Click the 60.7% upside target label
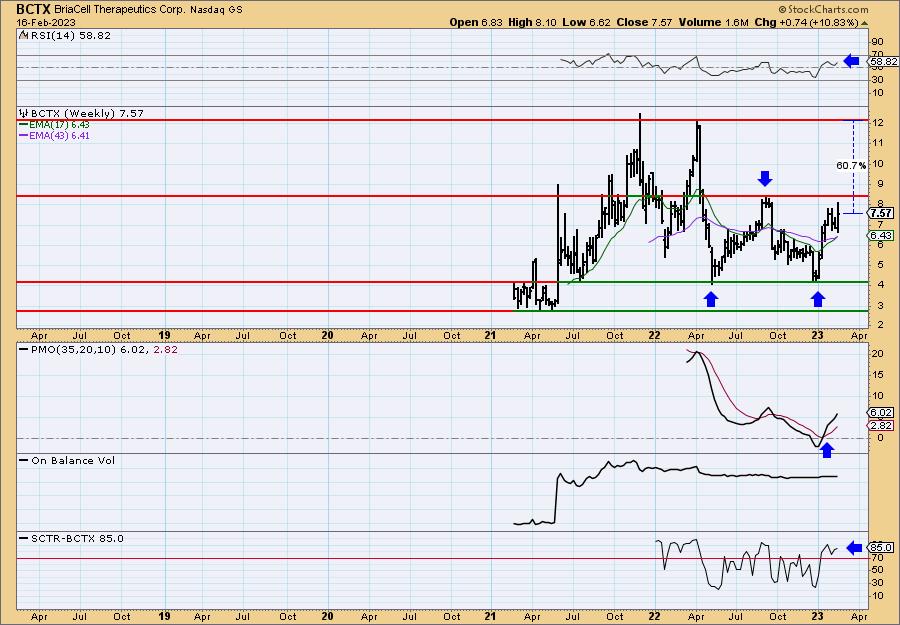Screen dimensions: 900x625 [x=851, y=165]
